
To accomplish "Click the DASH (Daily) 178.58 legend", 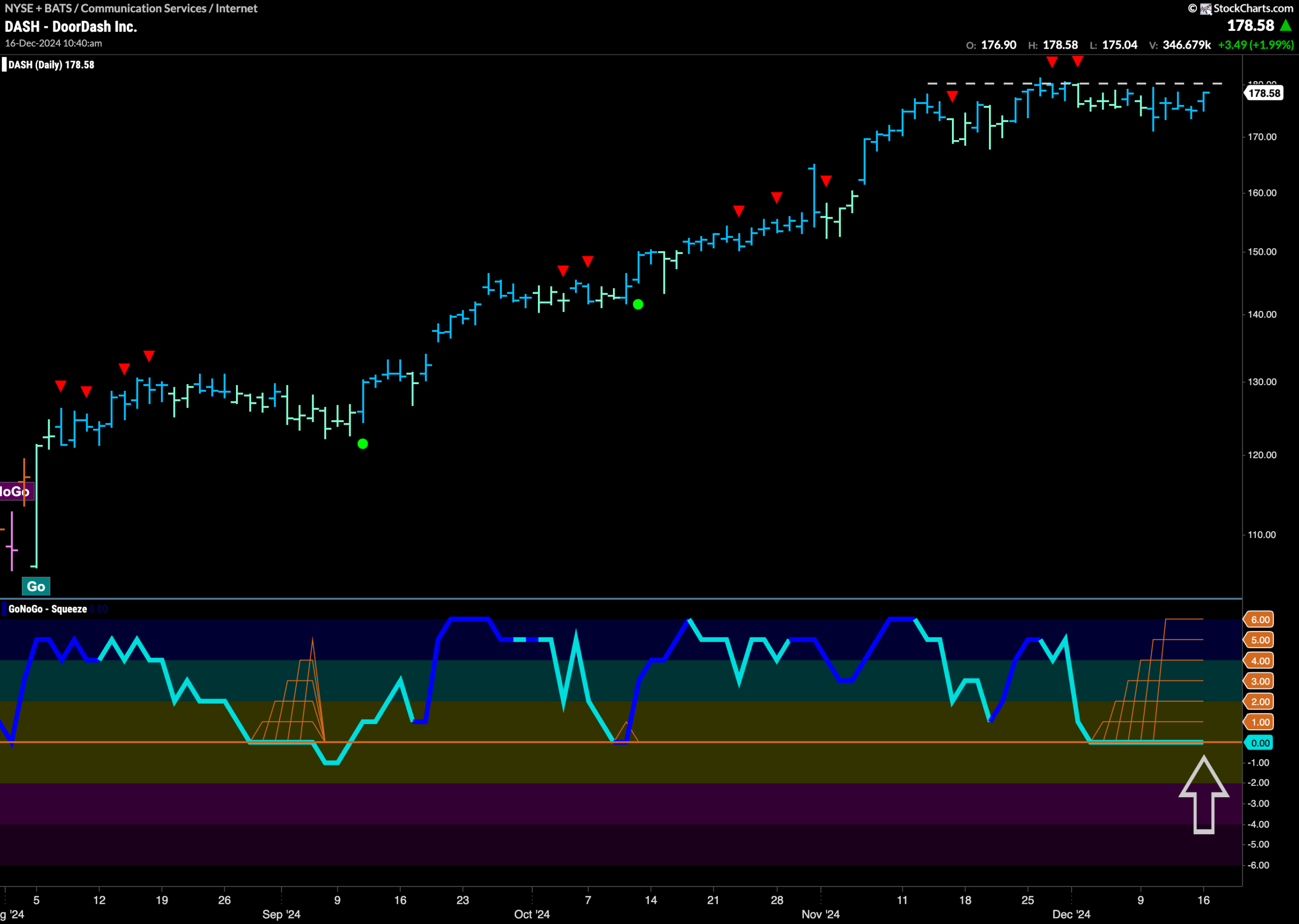I will click(x=51, y=65).
